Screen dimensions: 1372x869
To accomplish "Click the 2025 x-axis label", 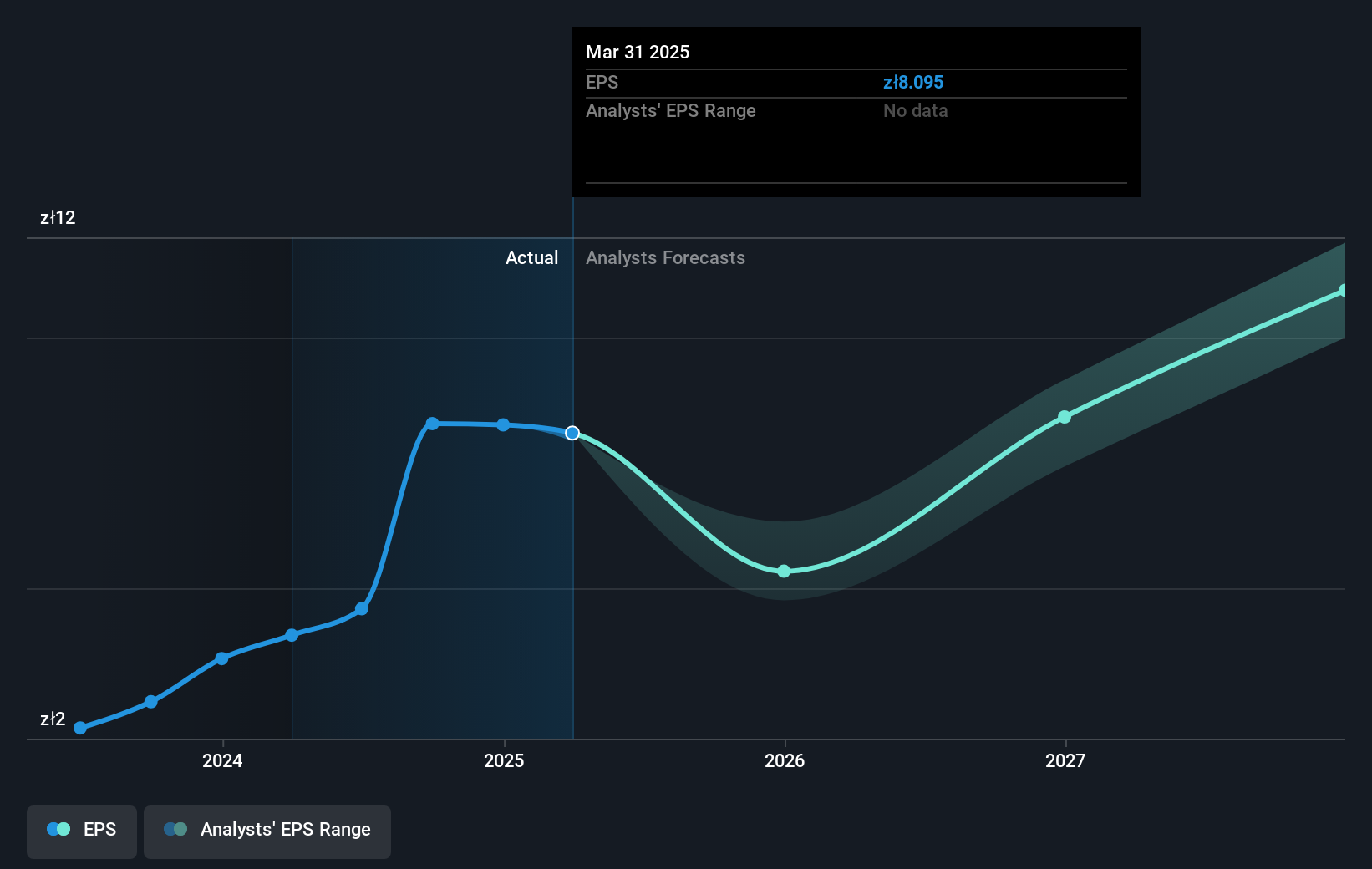I will tap(504, 760).
